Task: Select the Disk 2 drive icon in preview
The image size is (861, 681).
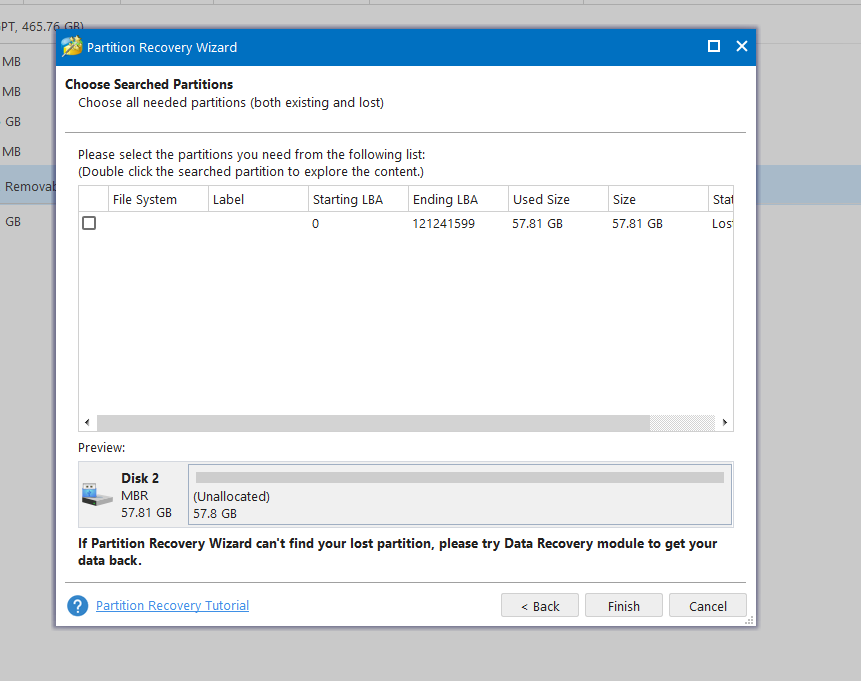Action: tap(96, 494)
